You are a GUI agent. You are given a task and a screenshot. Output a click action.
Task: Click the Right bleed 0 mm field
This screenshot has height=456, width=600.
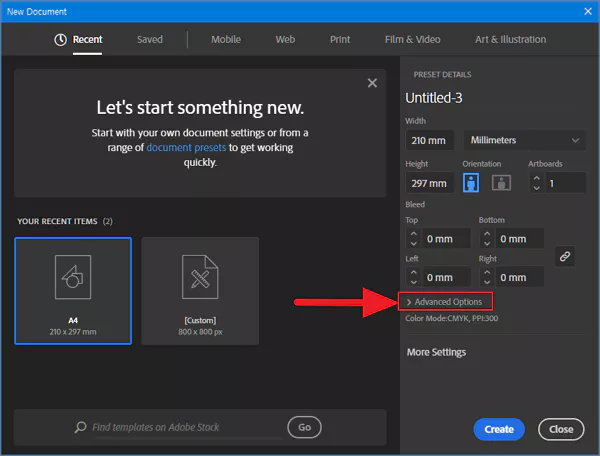click(520, 277)
